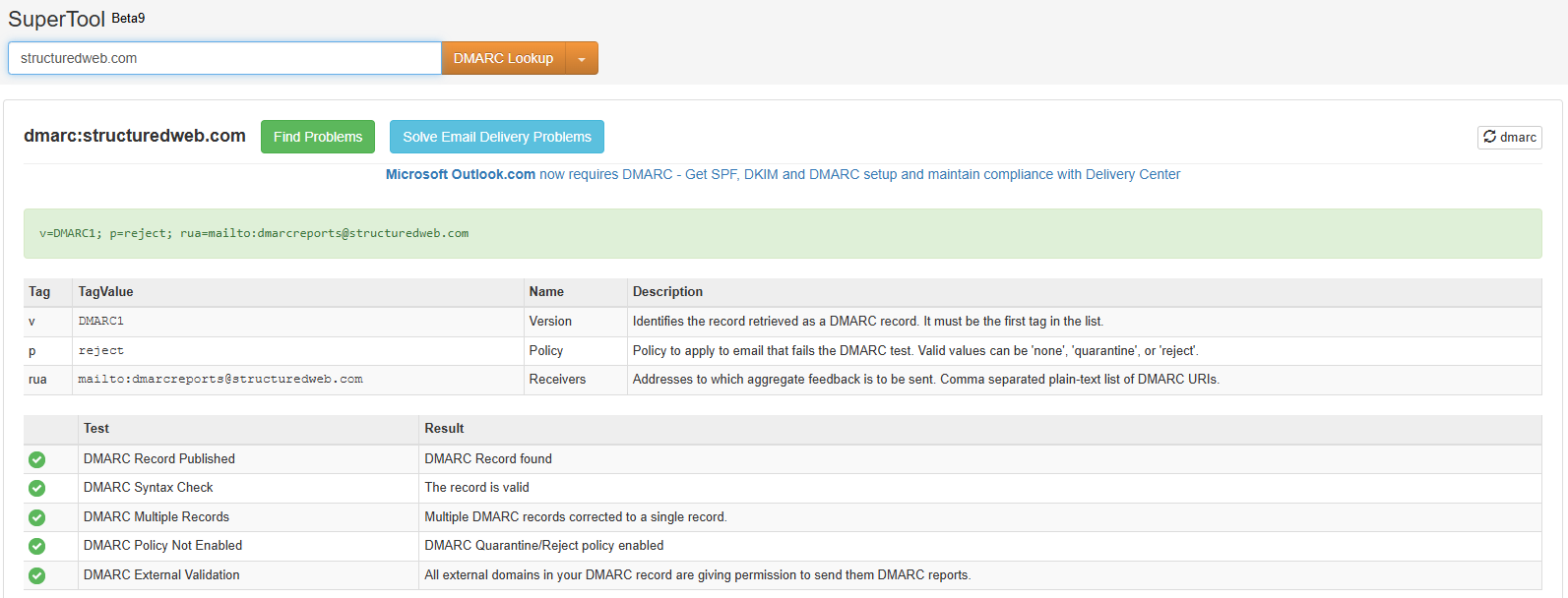
Task: Click the raw DMARC record text in green box
Action: 254,234
